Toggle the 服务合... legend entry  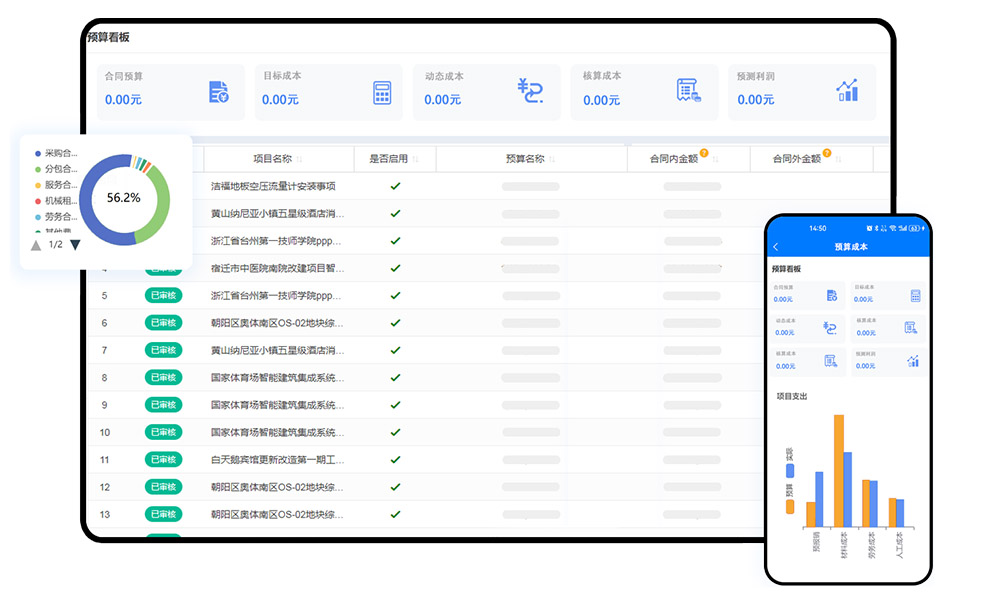pyautogui.click(x=56, y=185)
